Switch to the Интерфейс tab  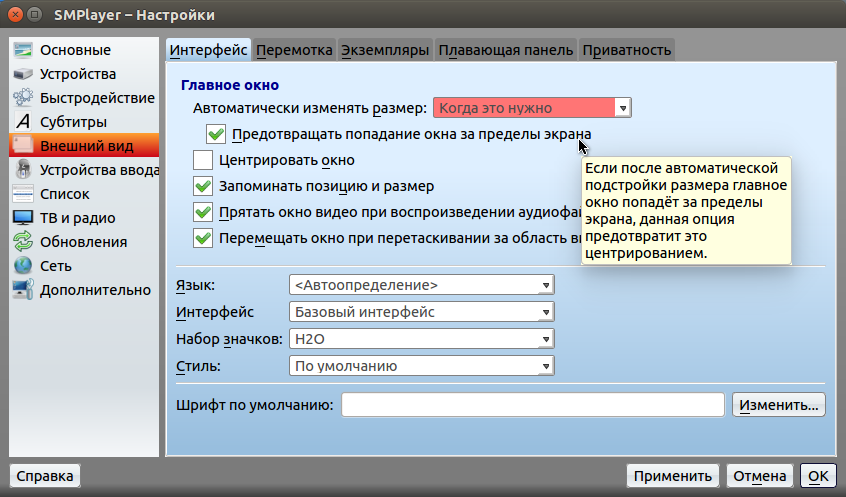(208, 50)
